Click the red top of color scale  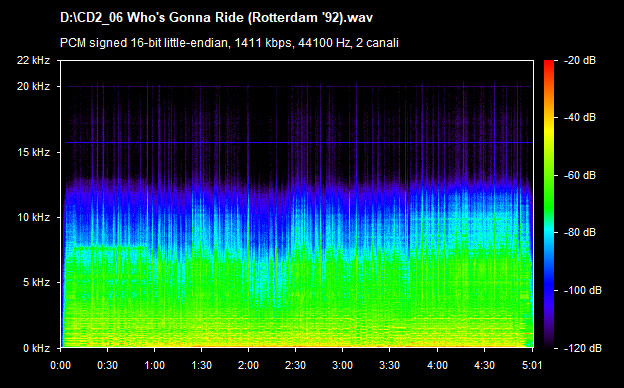[x=549, y=64]
